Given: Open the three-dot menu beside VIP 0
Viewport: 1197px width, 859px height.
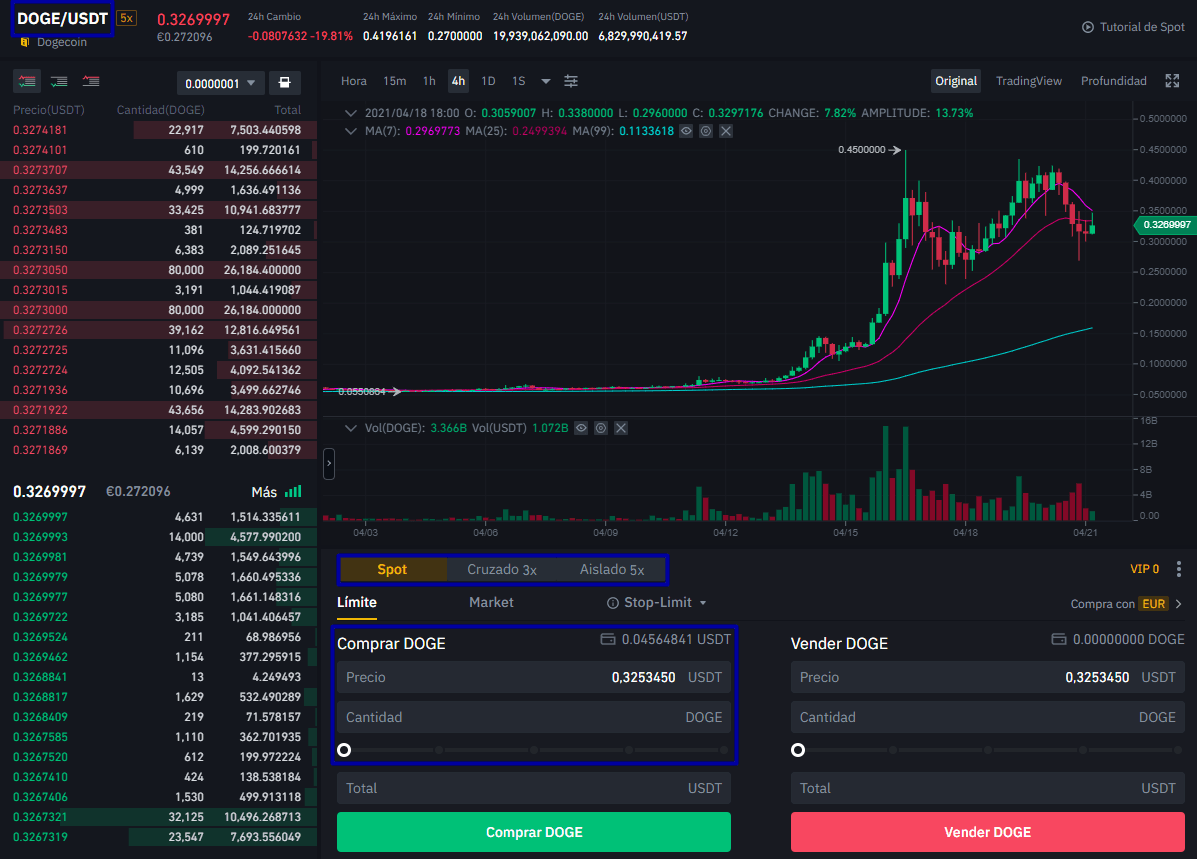Looking at the screenshot, I should pos(1179,569).
